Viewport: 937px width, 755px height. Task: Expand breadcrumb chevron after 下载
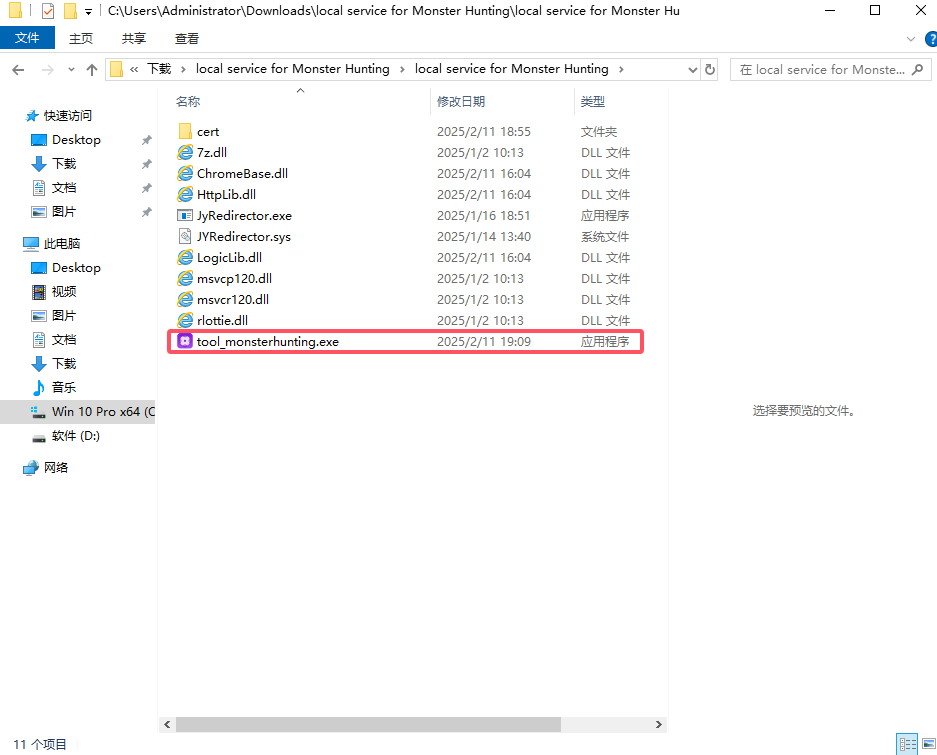pos(183,69)
